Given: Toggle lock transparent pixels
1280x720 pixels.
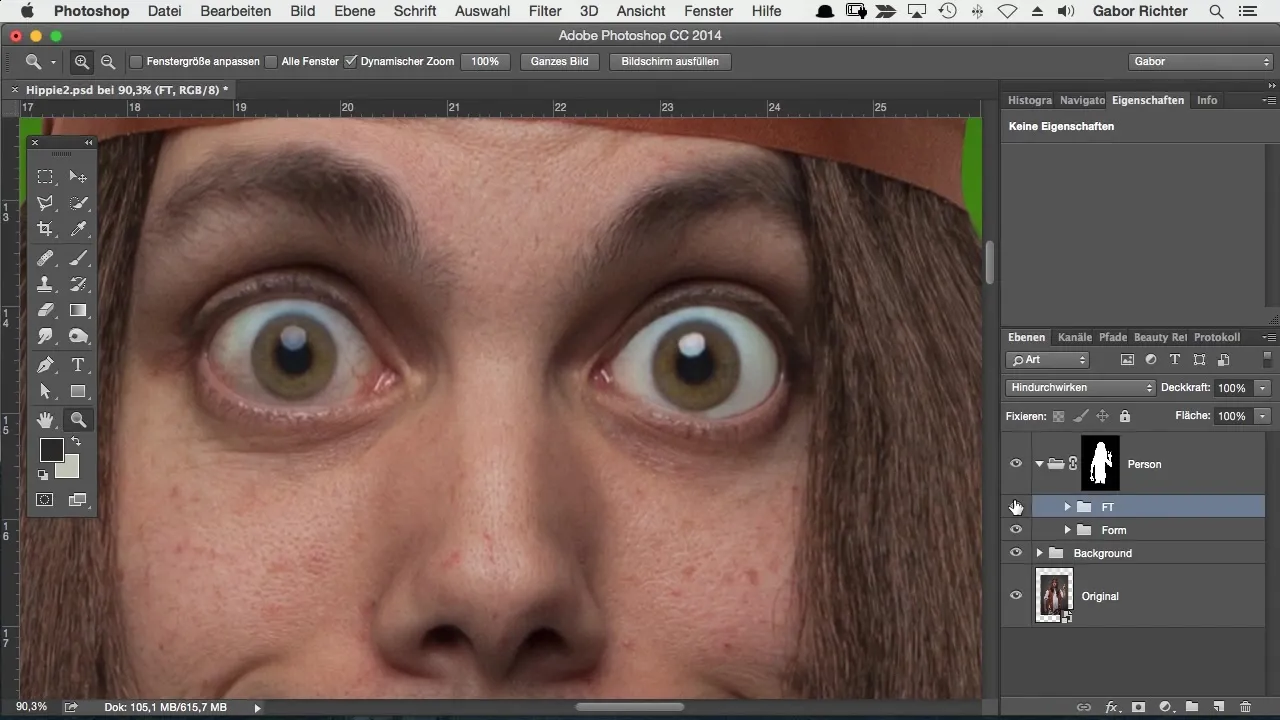Looking at the screenshot, I should click(x=1058, y=416).
